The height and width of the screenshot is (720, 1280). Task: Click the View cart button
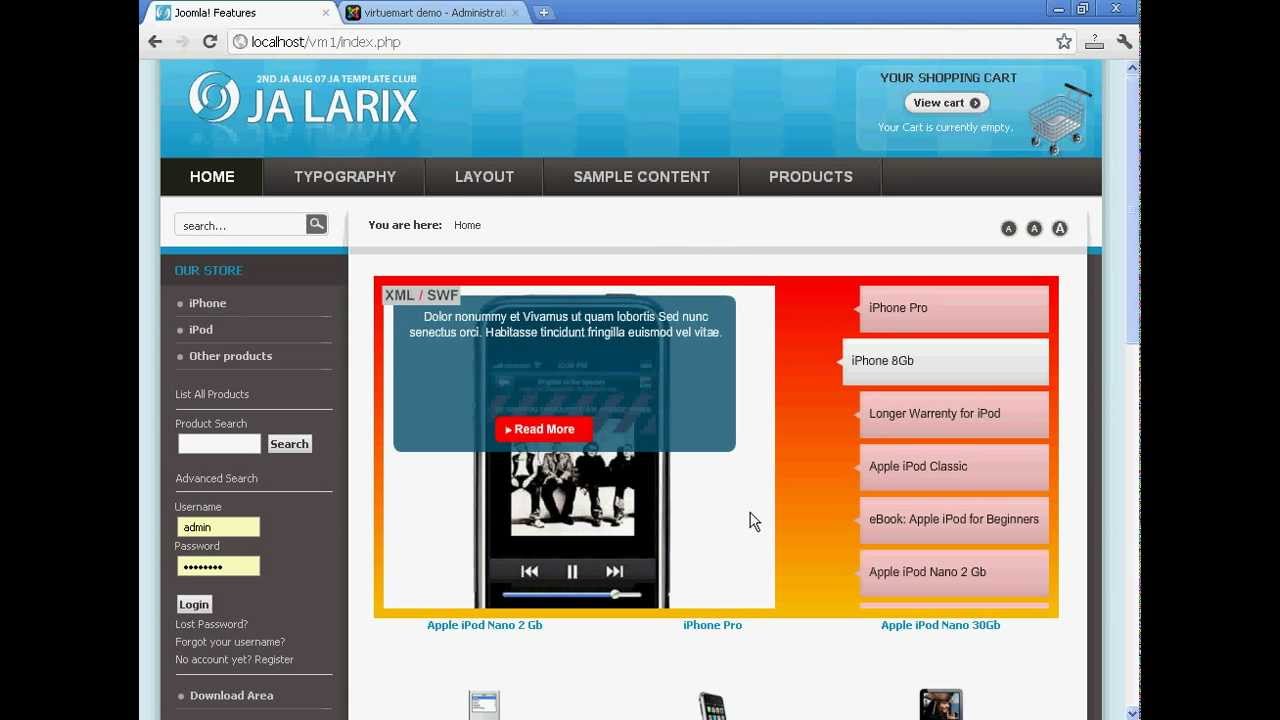(x=947, y=103)
